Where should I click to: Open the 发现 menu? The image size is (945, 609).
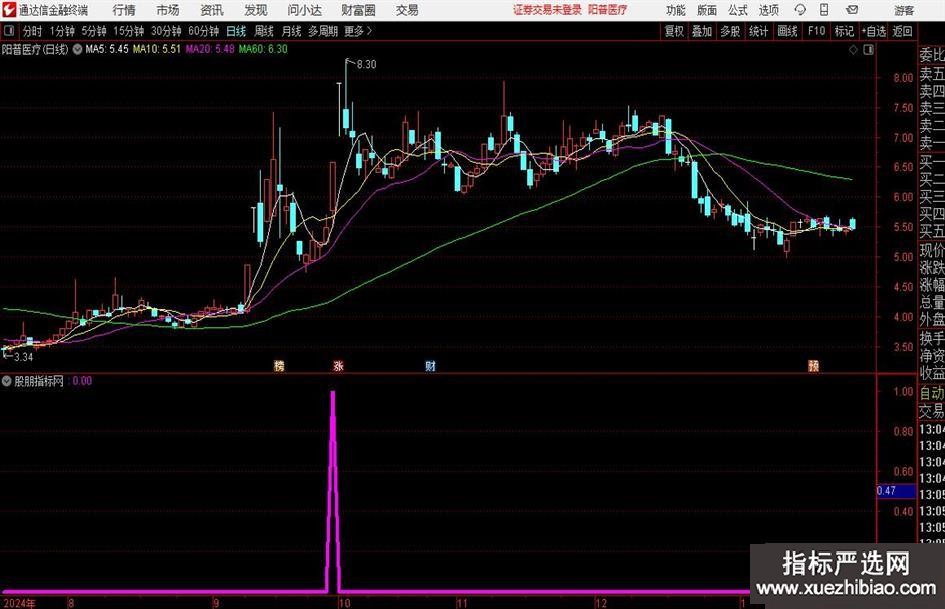tap(256, 10)
